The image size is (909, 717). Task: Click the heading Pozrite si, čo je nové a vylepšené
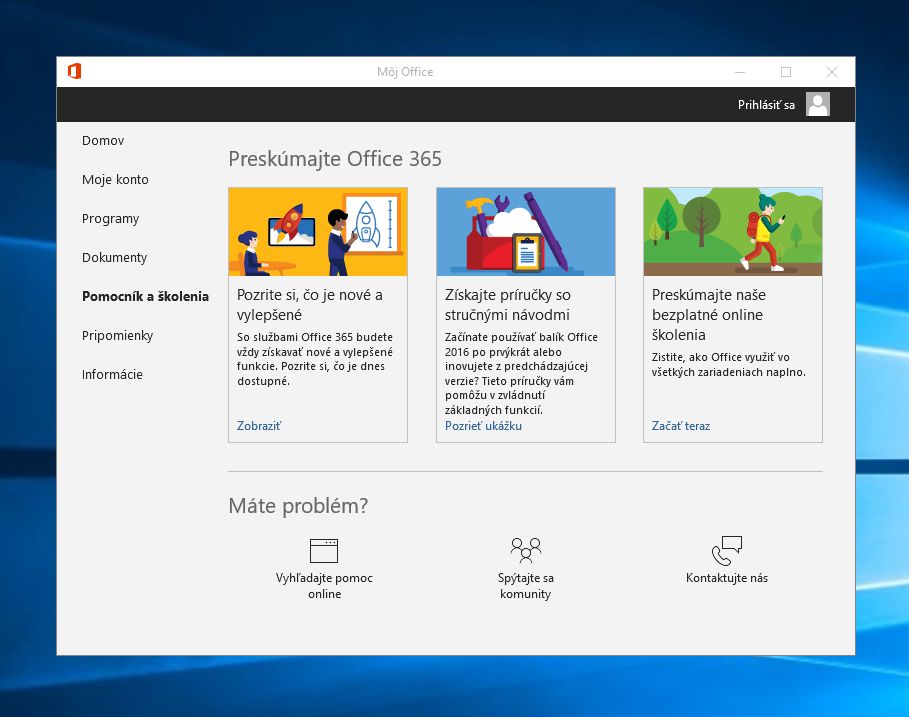tap(310, 305)
